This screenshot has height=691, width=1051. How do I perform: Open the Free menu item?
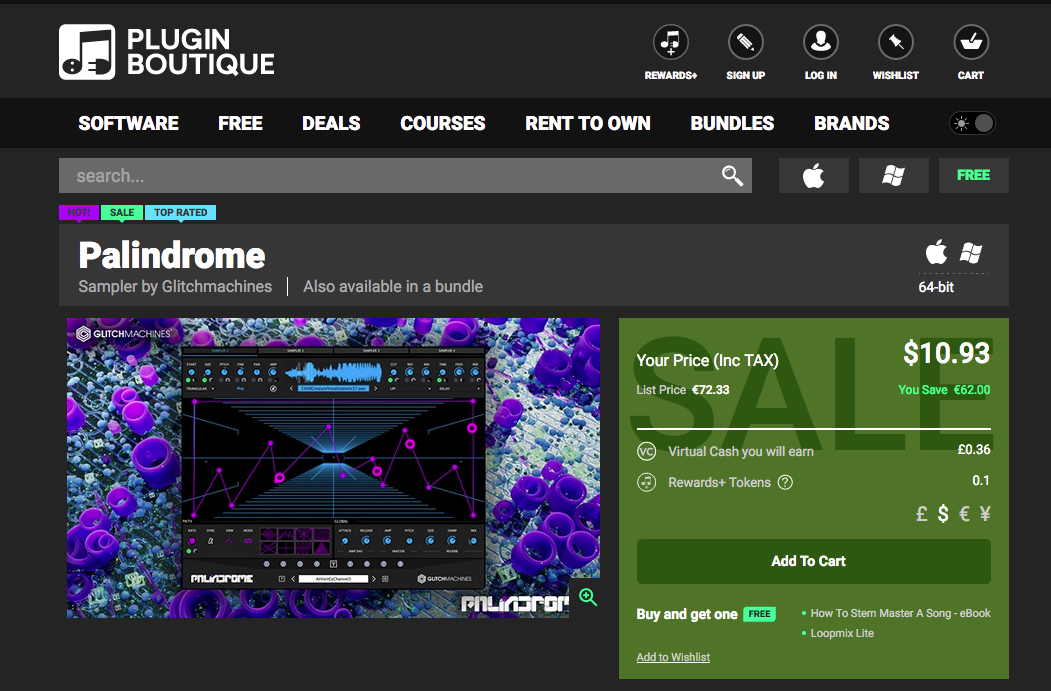[240, 123]
